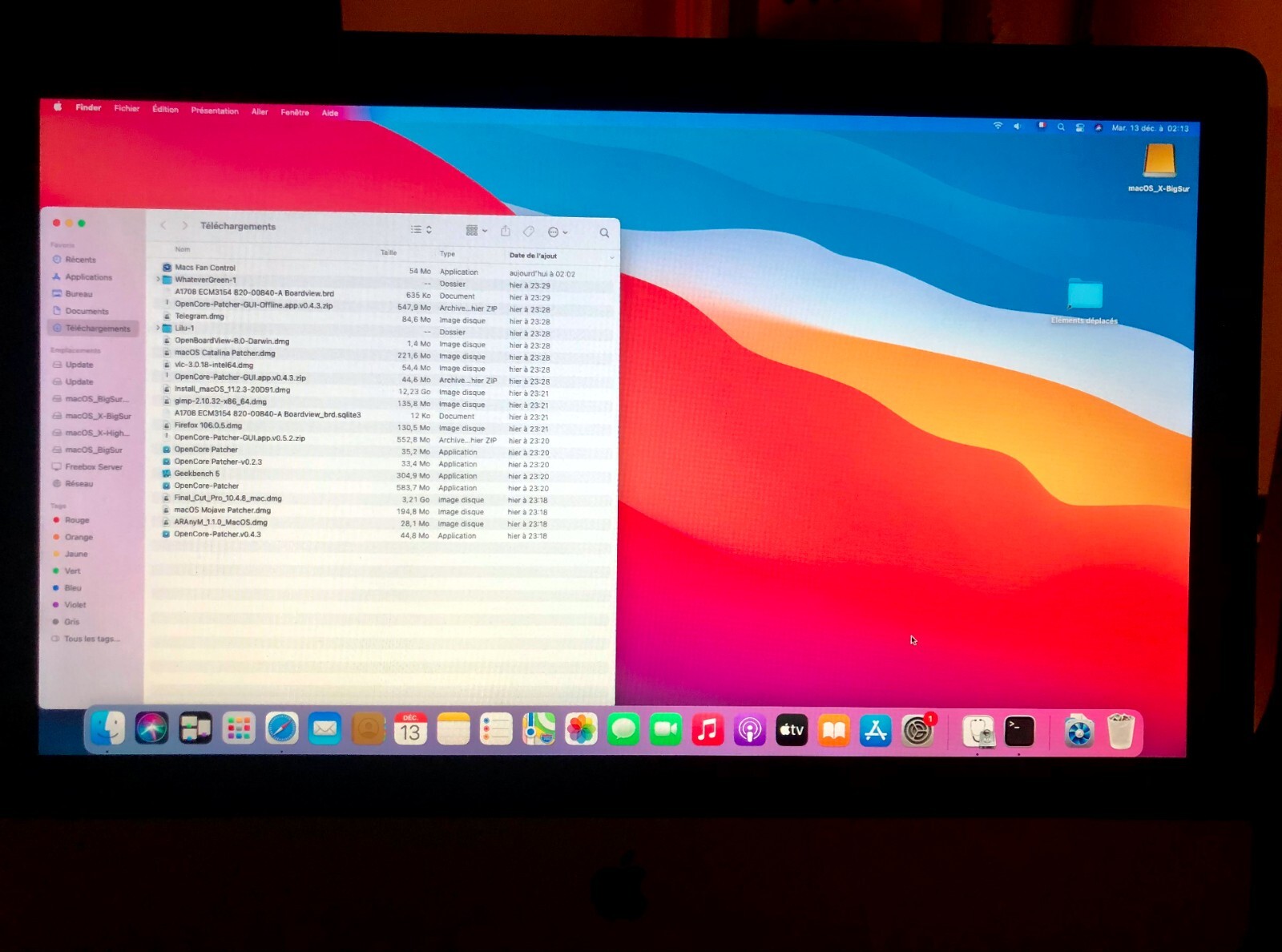Select the Éléments déplacés desktop folder
Viewport: 1282px width, 952px height.
pyautogui.click(x=1085, y=301)
